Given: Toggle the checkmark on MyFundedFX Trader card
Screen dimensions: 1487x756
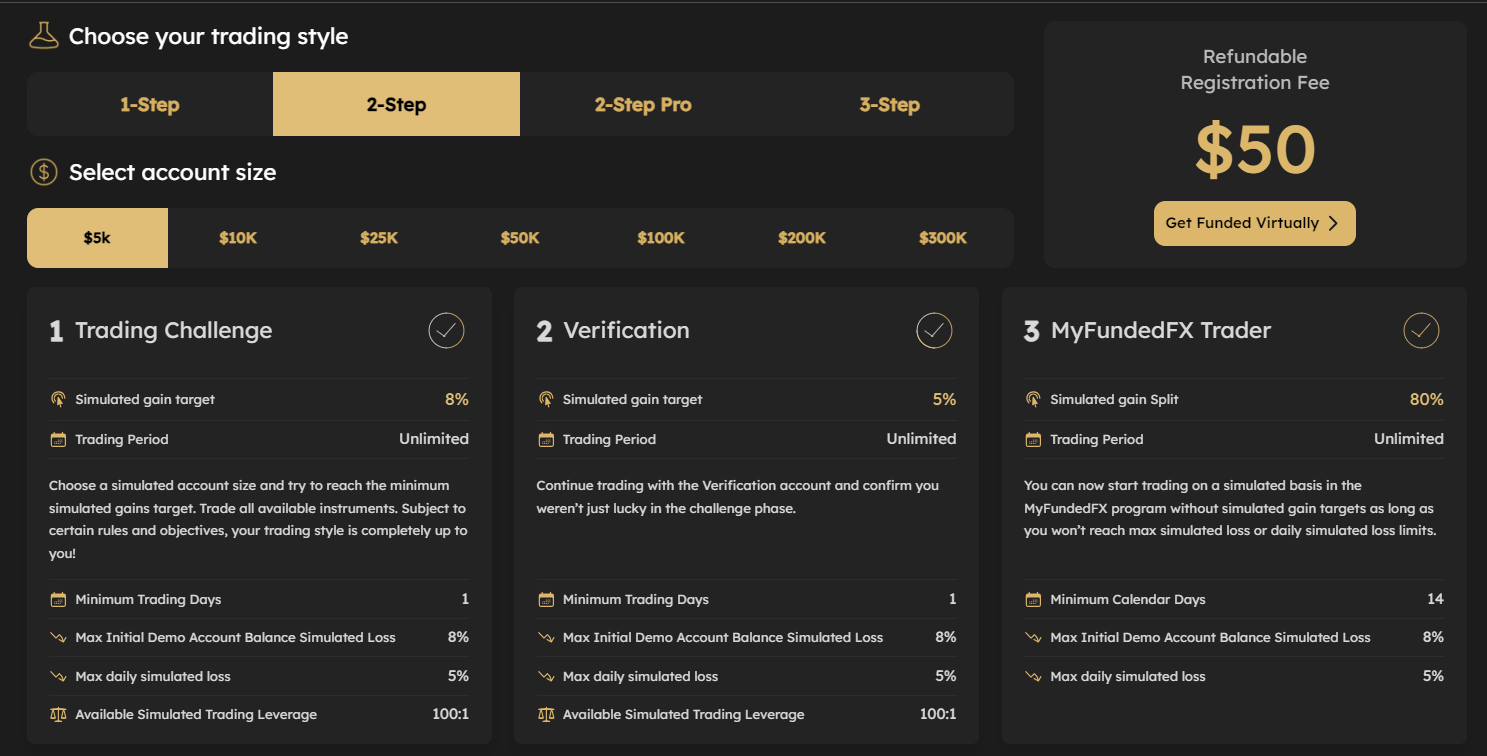Looking at the screenshot, I should click(1421, 330).
